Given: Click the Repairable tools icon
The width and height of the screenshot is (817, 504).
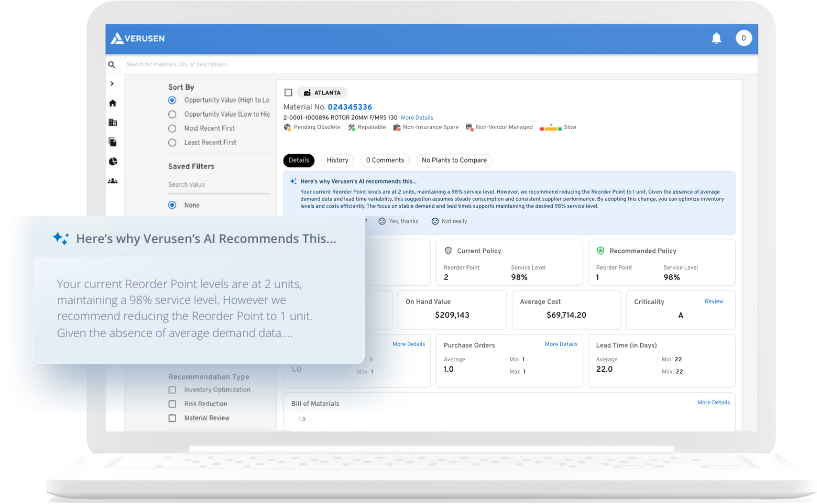Looking at the screenshot, I should 352,127.
